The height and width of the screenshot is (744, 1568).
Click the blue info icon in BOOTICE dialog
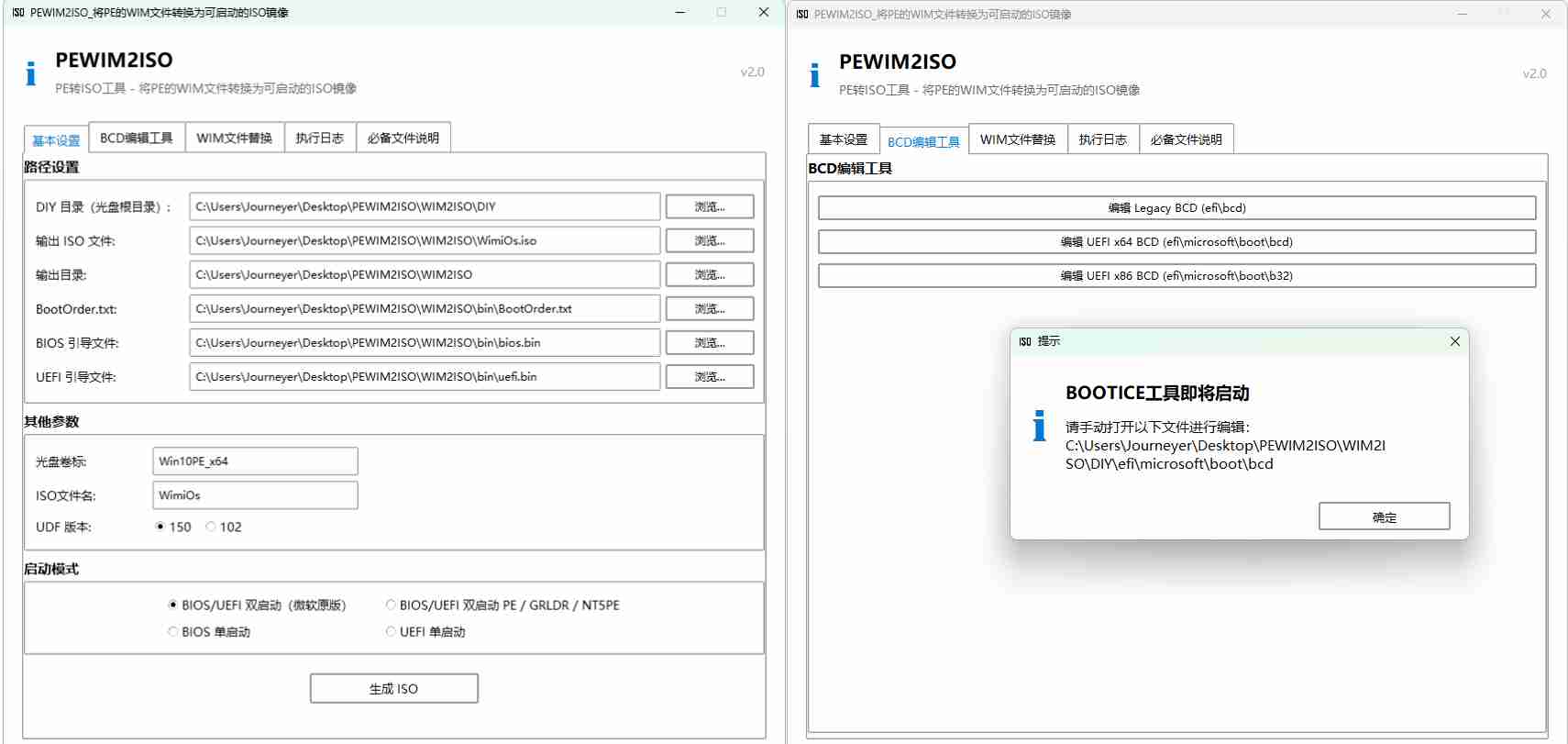pyautogui.click(x=1039, y=426)
